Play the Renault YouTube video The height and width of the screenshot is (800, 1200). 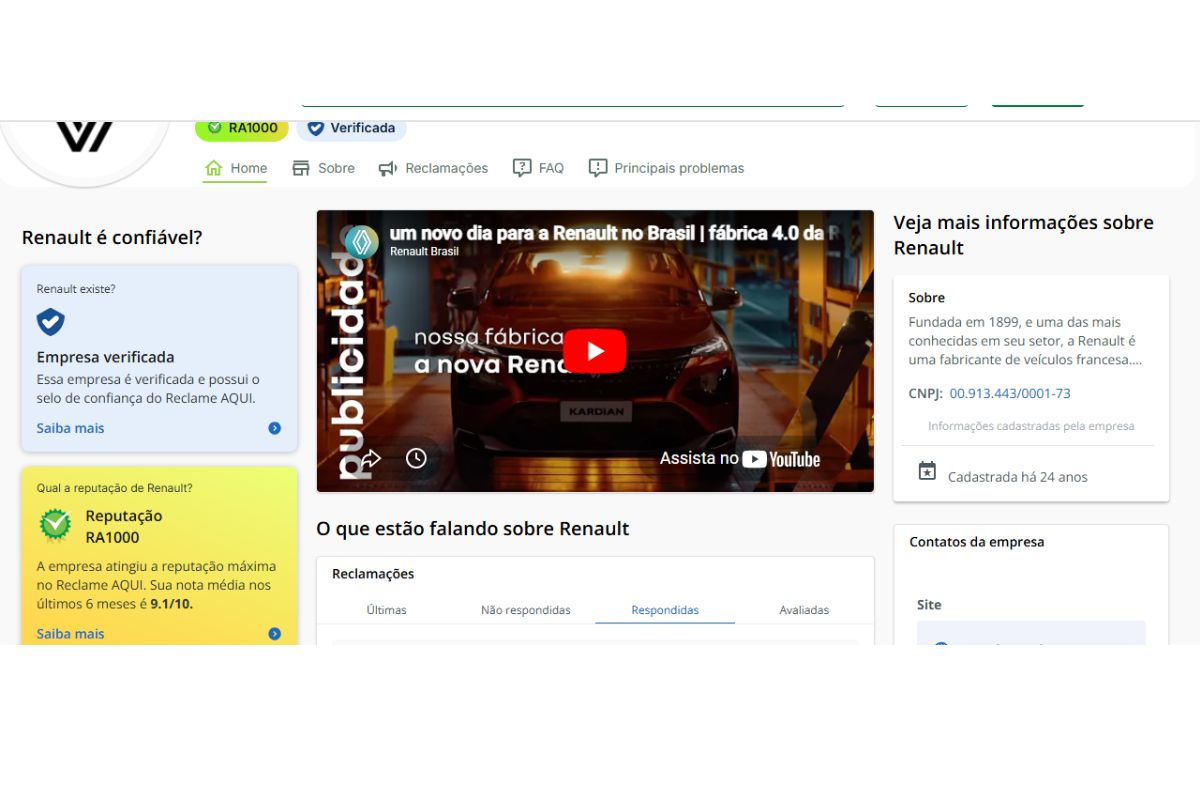pos(594,351)
